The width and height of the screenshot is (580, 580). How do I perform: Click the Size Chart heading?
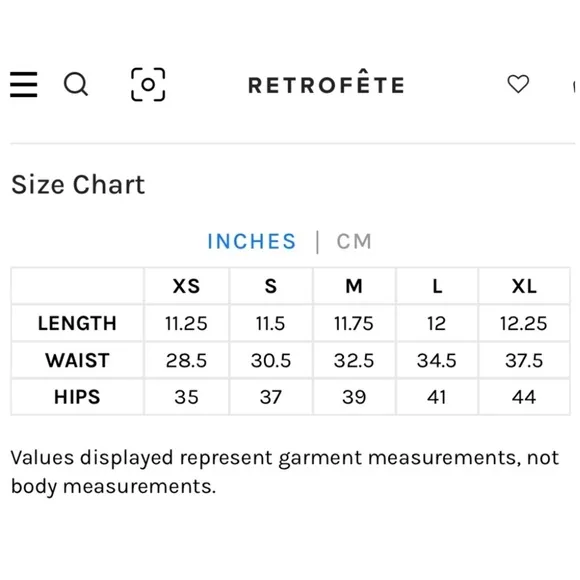(78, 184)
